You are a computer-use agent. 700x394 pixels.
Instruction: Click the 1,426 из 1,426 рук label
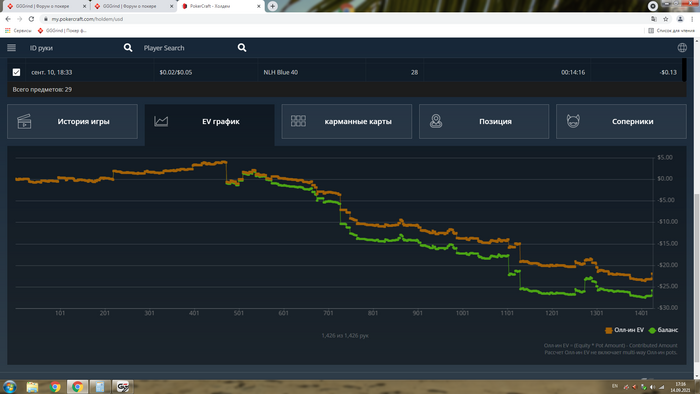pos(345,335)
